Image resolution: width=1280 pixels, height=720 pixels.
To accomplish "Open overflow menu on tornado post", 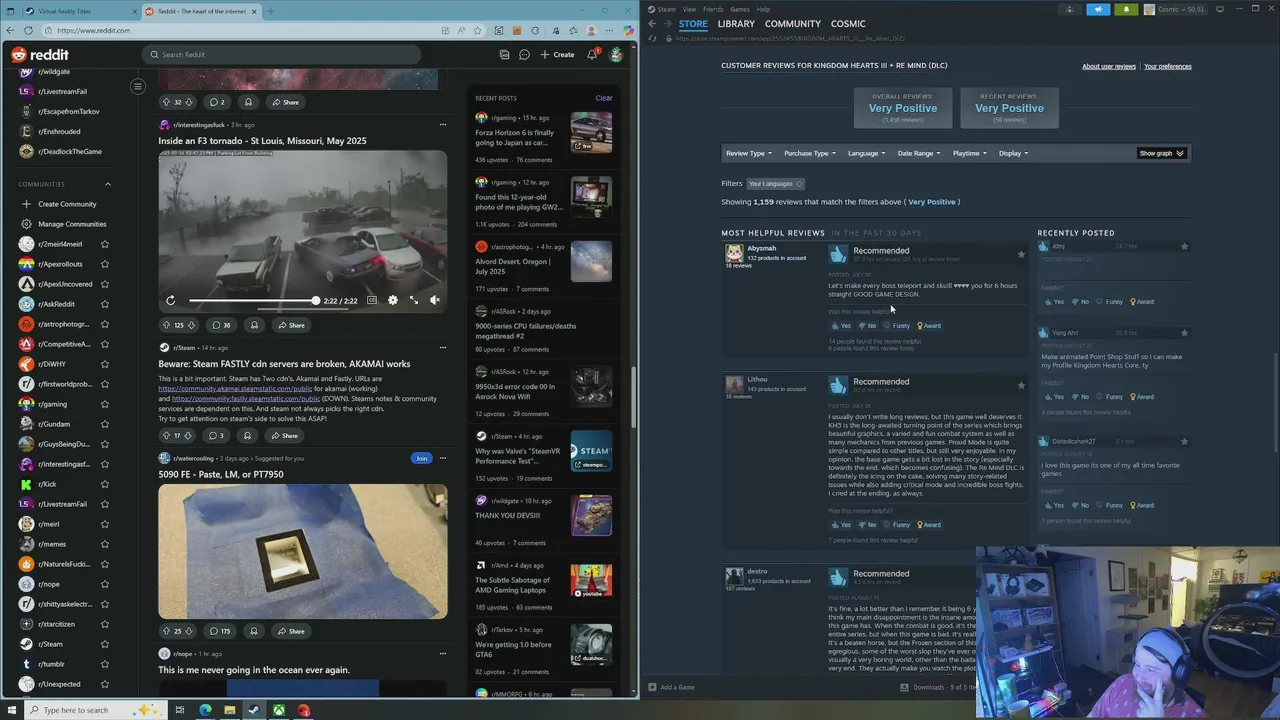I will pyautogui.click(x=442, y=125).
